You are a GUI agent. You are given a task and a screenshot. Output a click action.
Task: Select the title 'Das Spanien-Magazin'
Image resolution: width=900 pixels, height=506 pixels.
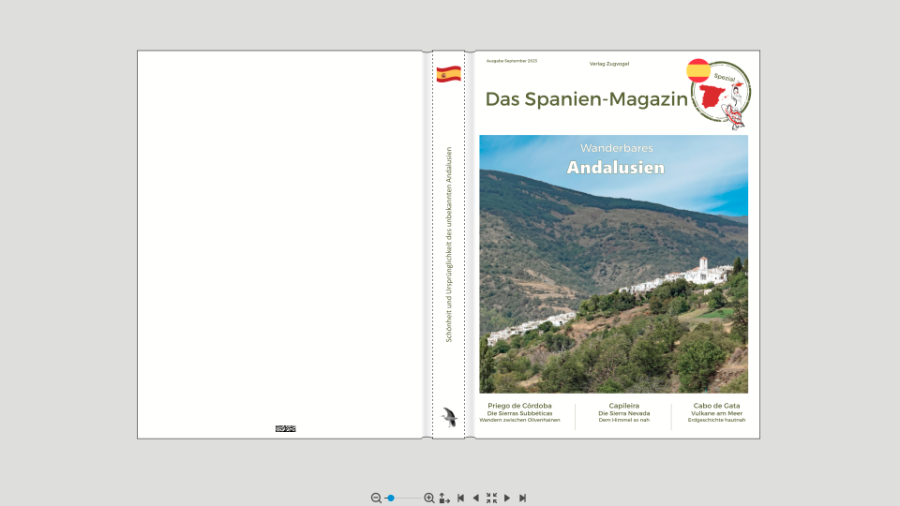pos(586,99)
